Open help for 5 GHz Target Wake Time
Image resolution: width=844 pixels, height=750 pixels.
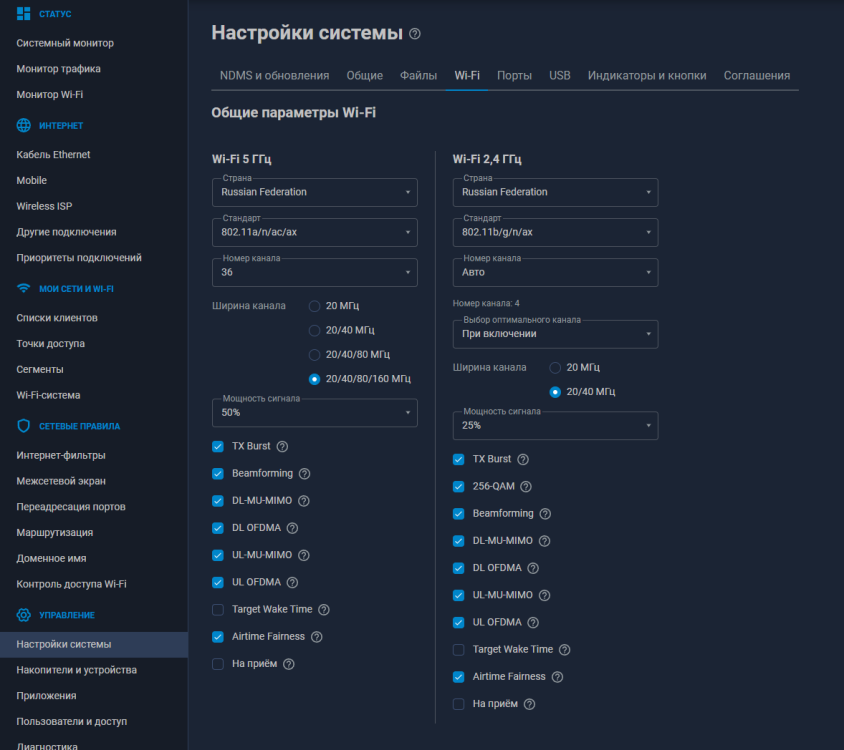[x=323, y=609]
